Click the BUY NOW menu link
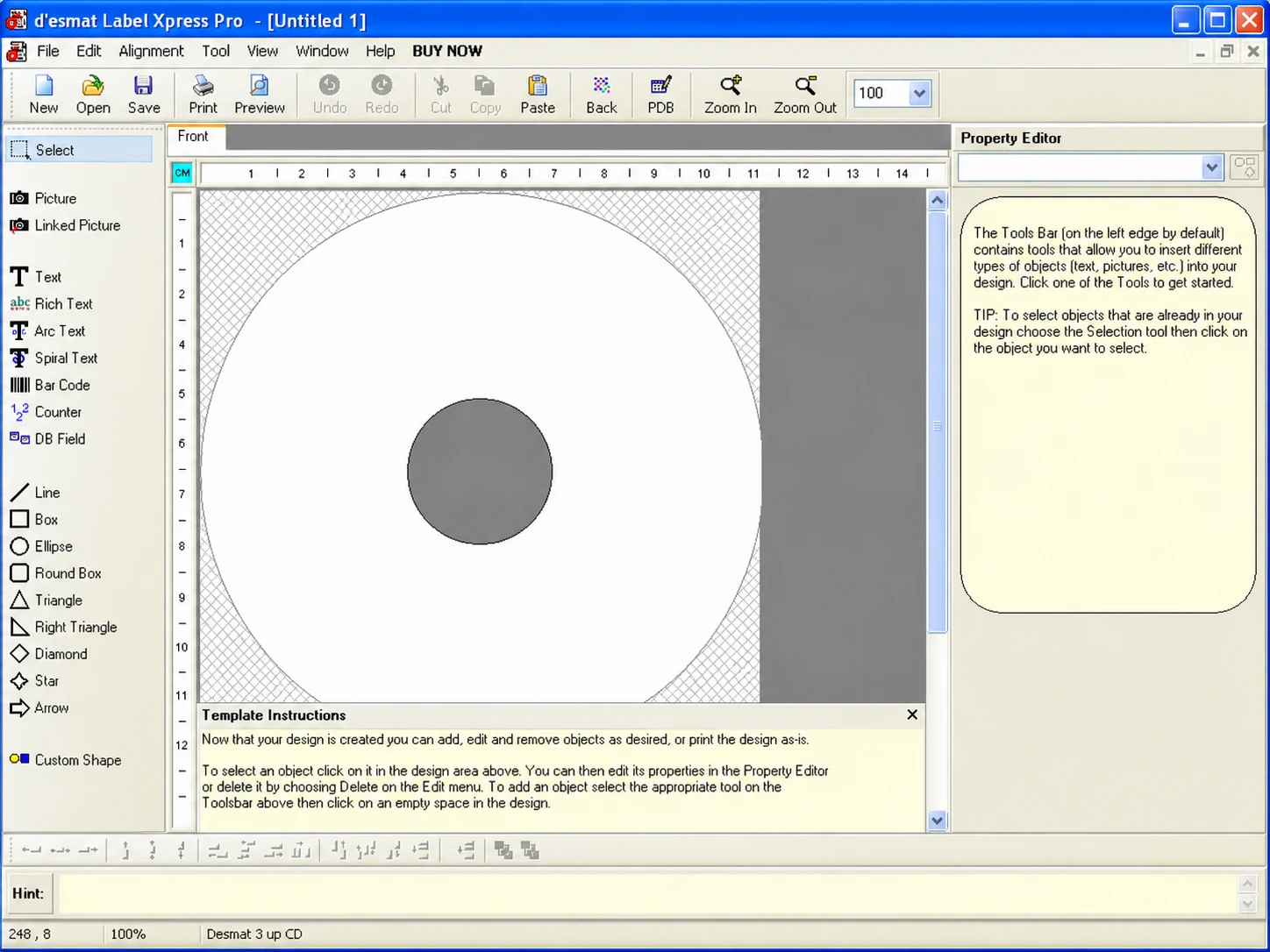Image resolution: width=1270 pixels, height=952 pixels. click(x=447, y=51)
